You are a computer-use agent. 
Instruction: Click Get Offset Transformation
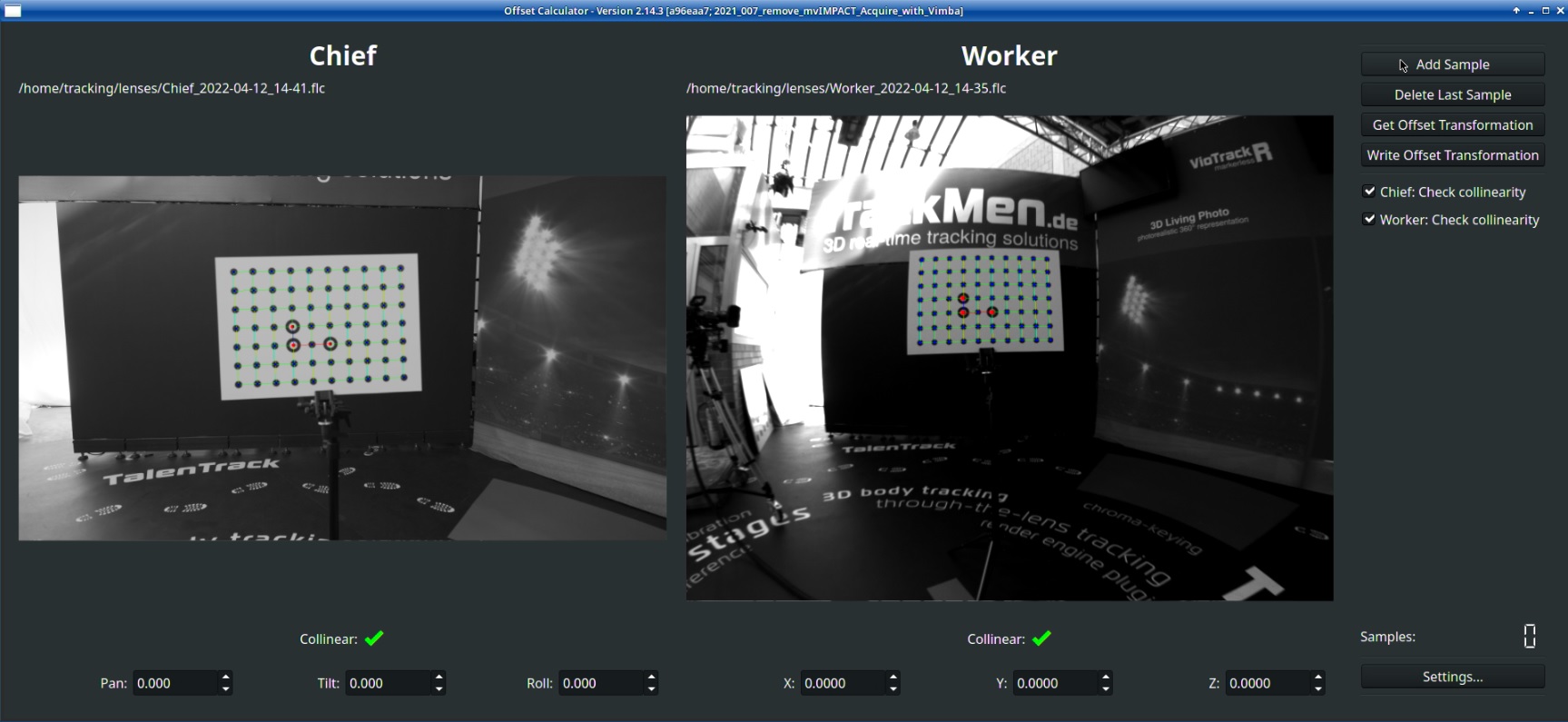1452,125
